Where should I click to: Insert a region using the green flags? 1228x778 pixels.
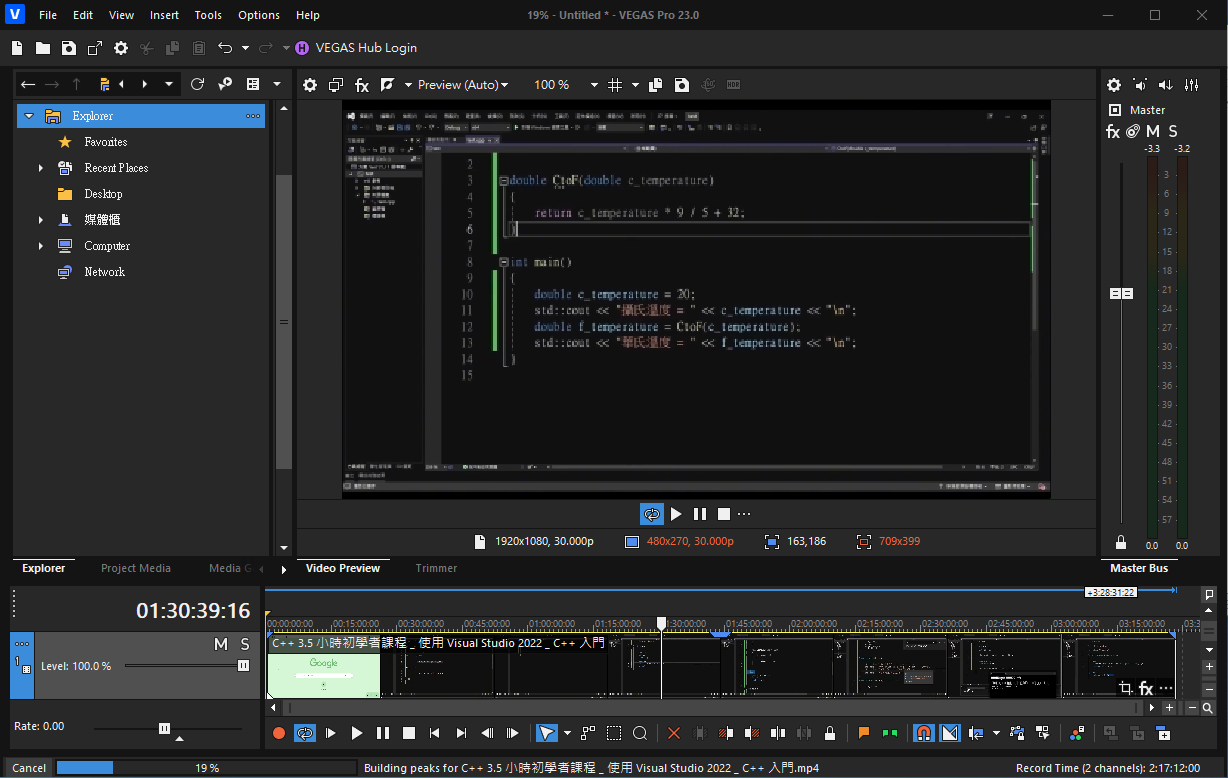[x=890, y=733]
